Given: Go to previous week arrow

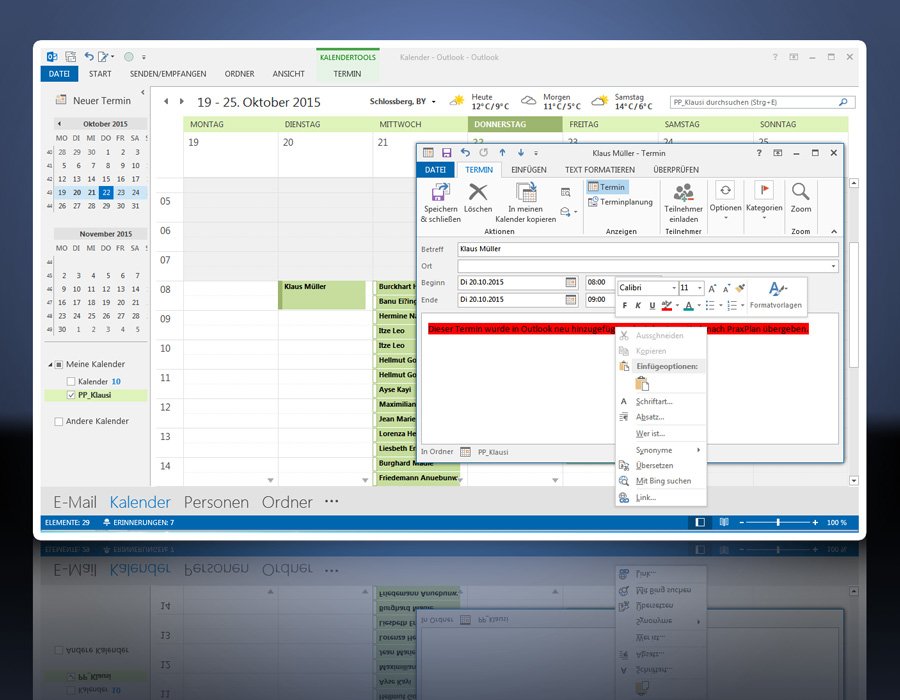Looking at the screenshot, I should [166, 102].
